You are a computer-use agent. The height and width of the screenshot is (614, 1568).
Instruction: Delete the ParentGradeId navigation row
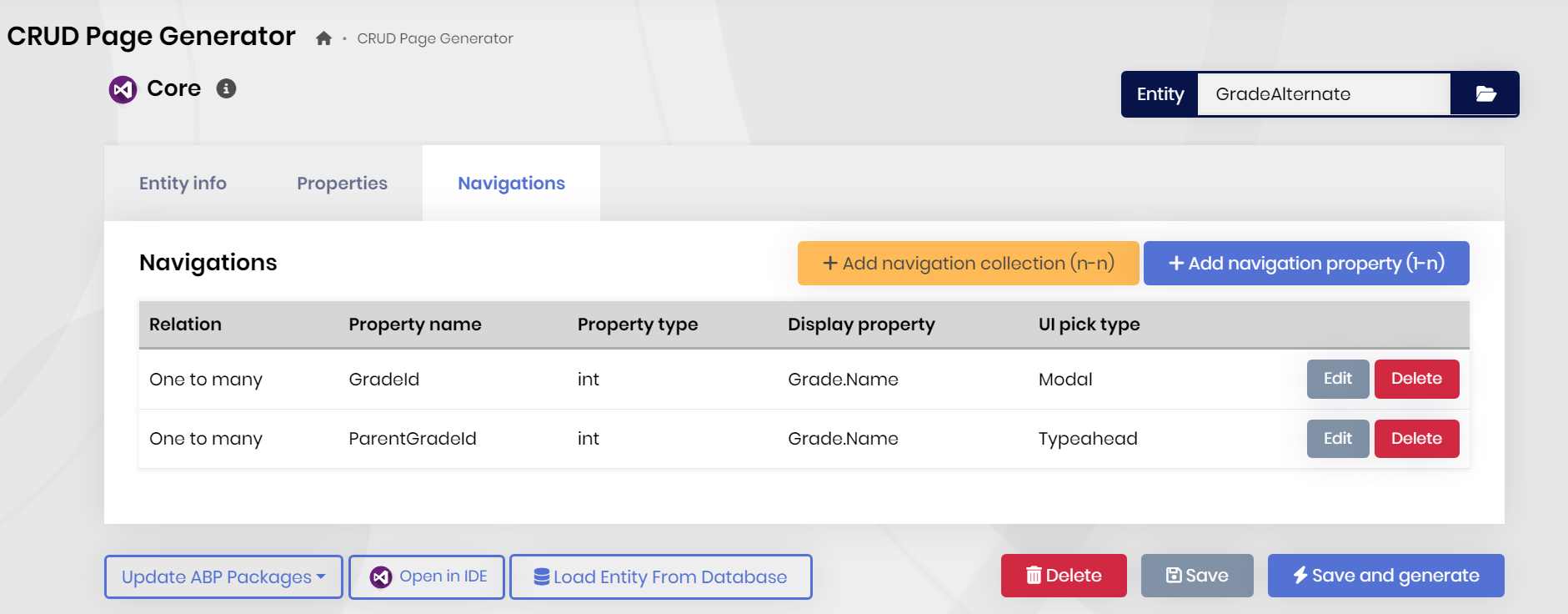pyautogui.click(x=1415, y=439)
